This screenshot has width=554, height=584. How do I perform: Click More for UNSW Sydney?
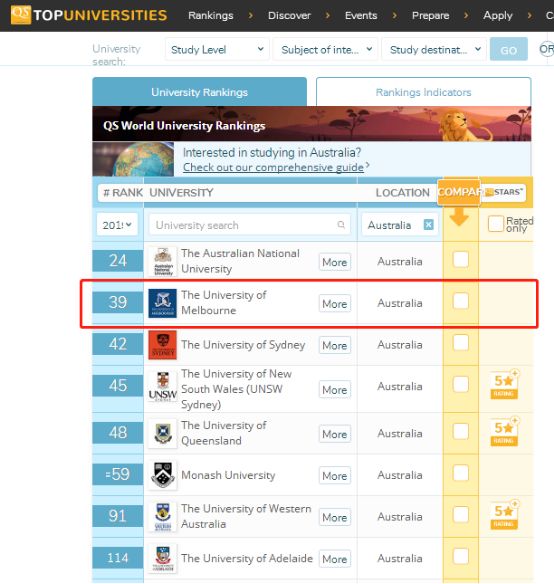(x=335, y=390)
